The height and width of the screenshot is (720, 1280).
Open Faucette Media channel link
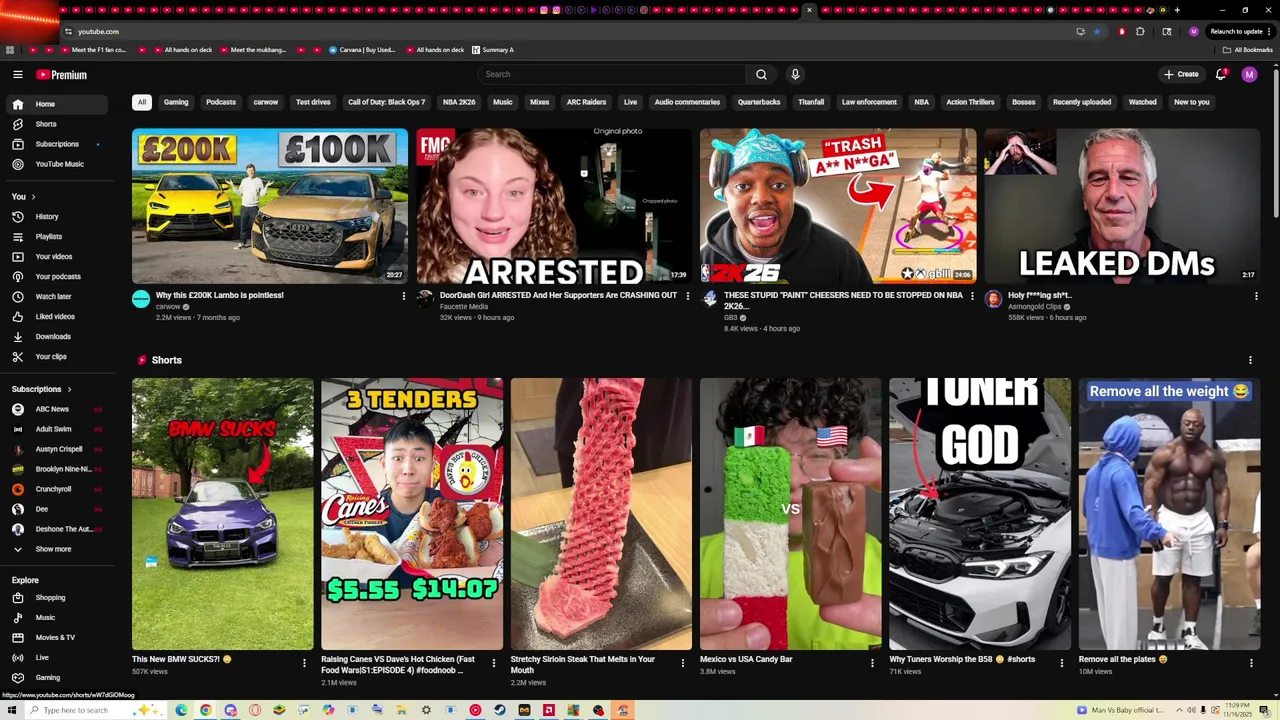pyautogui.click(x=464, y=307)
